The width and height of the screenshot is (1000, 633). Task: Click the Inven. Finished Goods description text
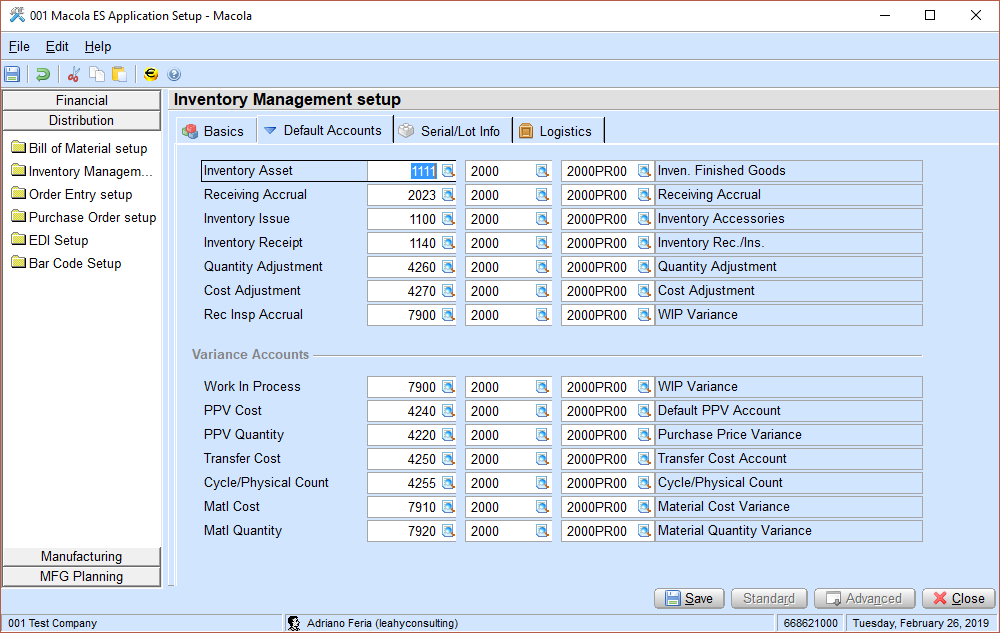[x=721, y=171]
